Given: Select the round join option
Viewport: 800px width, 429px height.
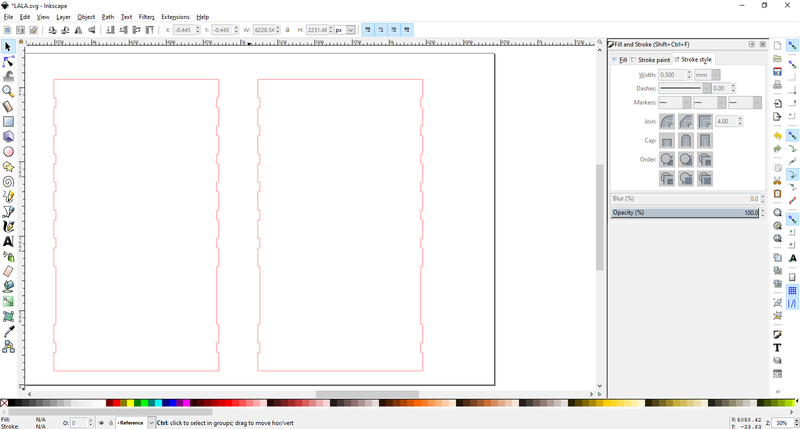Looking at the screenshot, I should 667,121.
